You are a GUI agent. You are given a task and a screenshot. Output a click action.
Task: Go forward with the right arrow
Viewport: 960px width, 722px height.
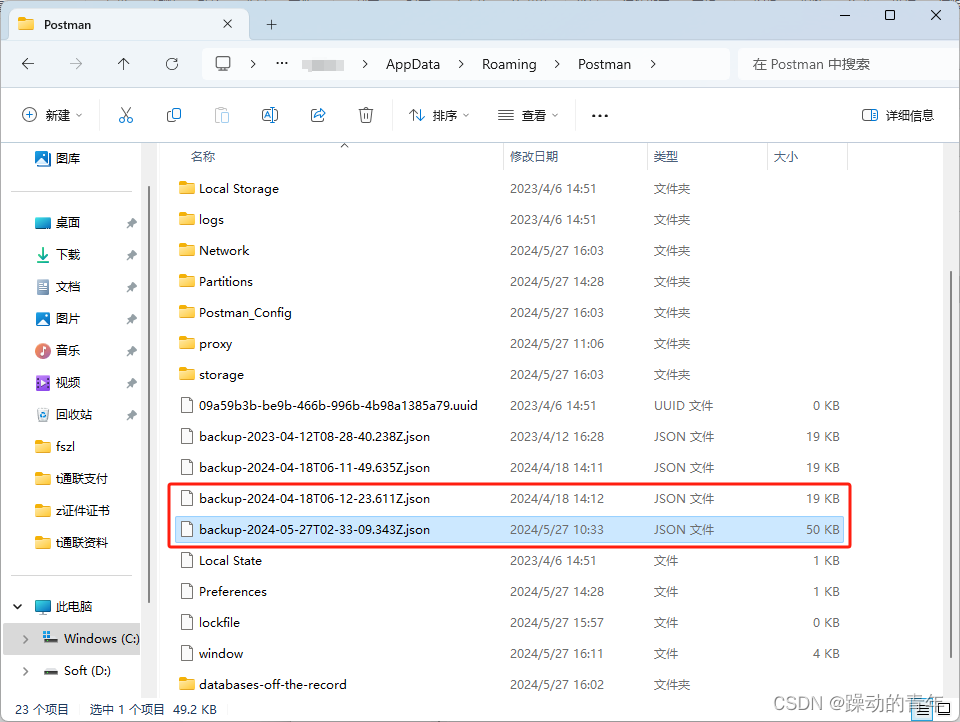click(76, 64)
